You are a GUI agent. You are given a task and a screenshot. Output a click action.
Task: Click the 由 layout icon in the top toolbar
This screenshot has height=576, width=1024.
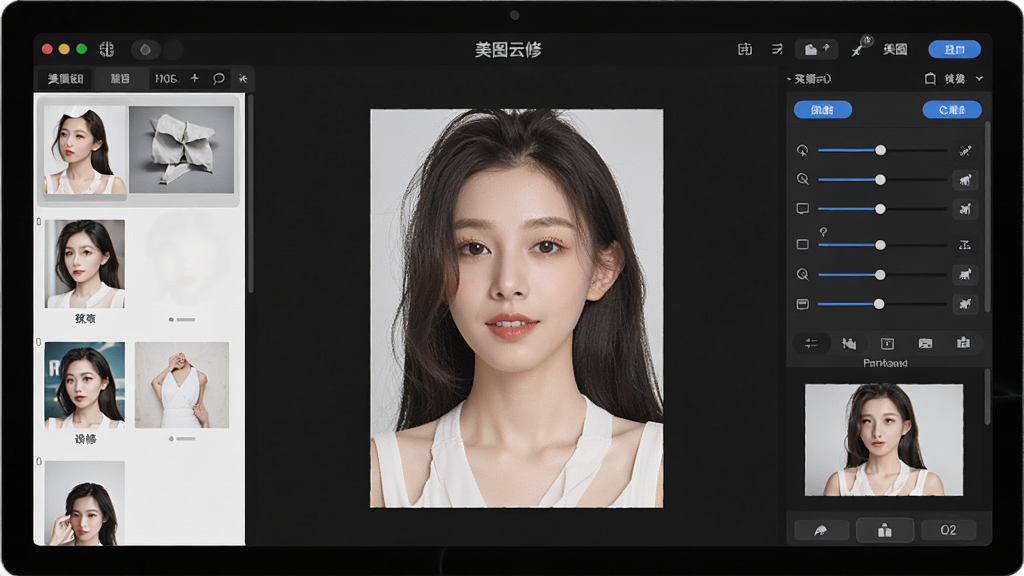point(744,49)
